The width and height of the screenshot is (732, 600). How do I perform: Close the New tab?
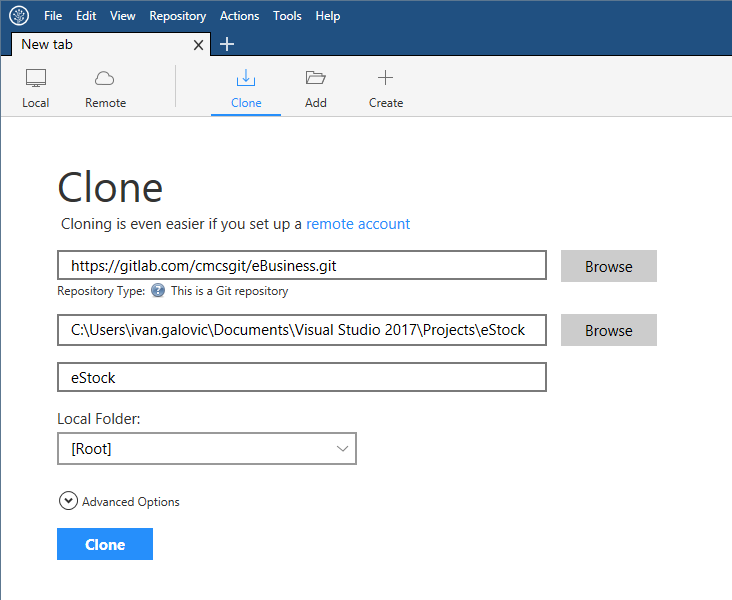click(x=198, y=45)
